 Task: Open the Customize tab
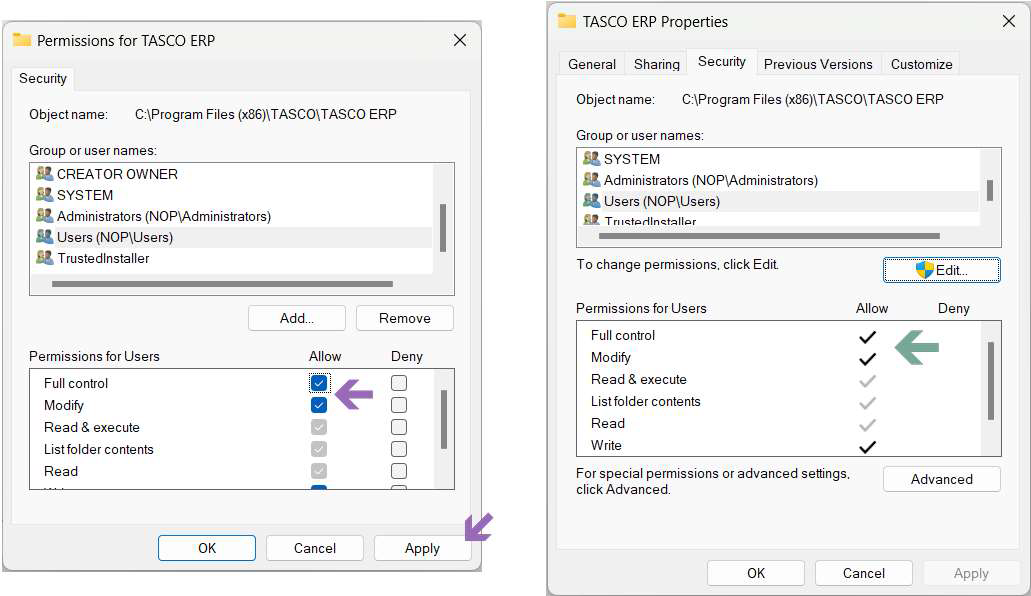tap(921, 64)
